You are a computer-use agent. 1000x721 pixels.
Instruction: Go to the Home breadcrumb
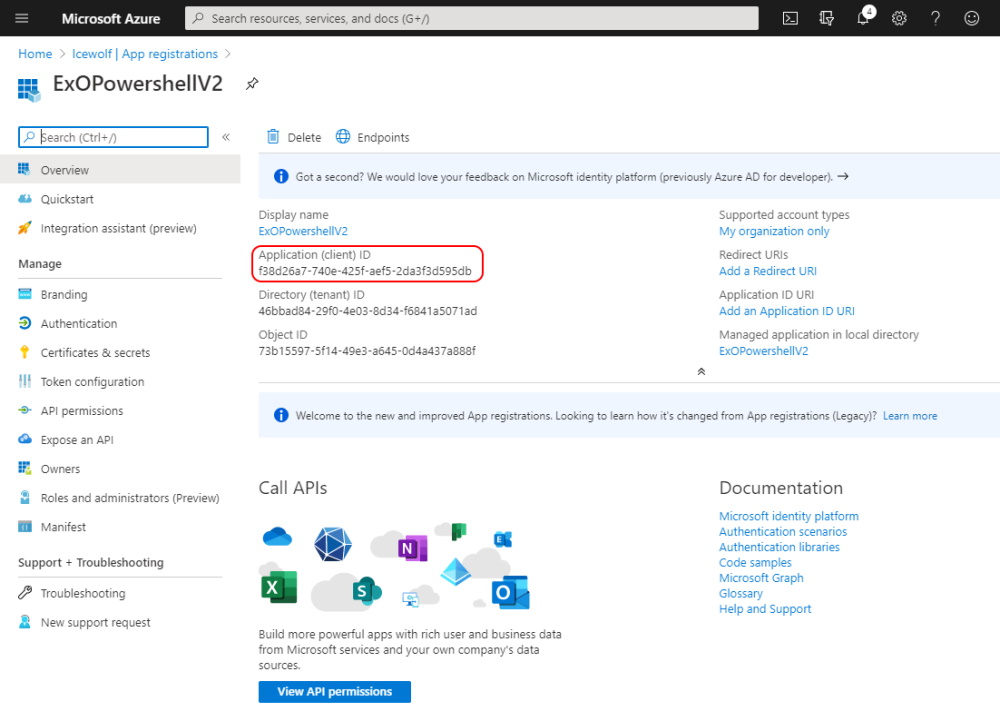(x=35, y=54)
